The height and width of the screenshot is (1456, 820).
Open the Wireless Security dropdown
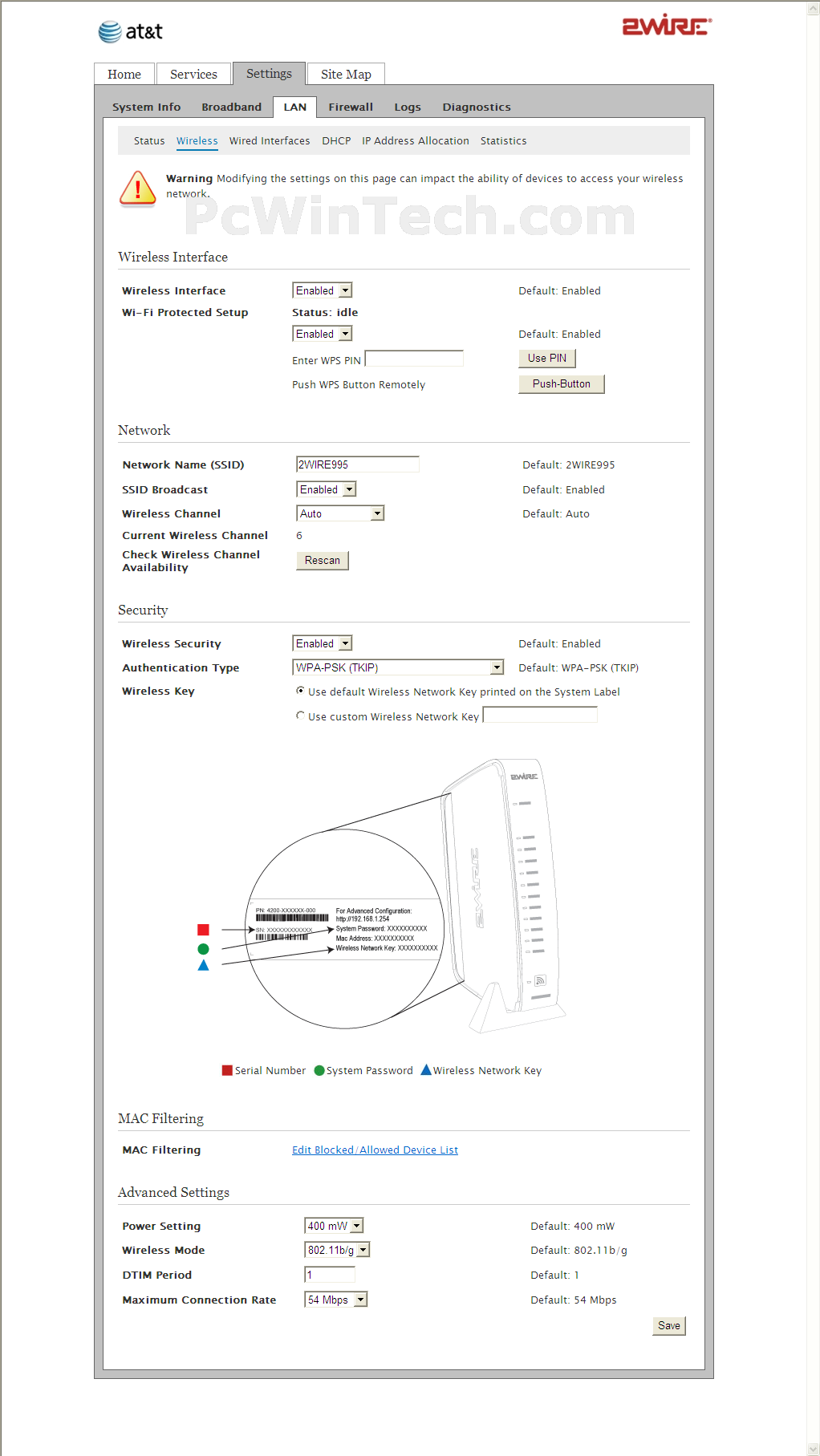click(x=323, y=643)
